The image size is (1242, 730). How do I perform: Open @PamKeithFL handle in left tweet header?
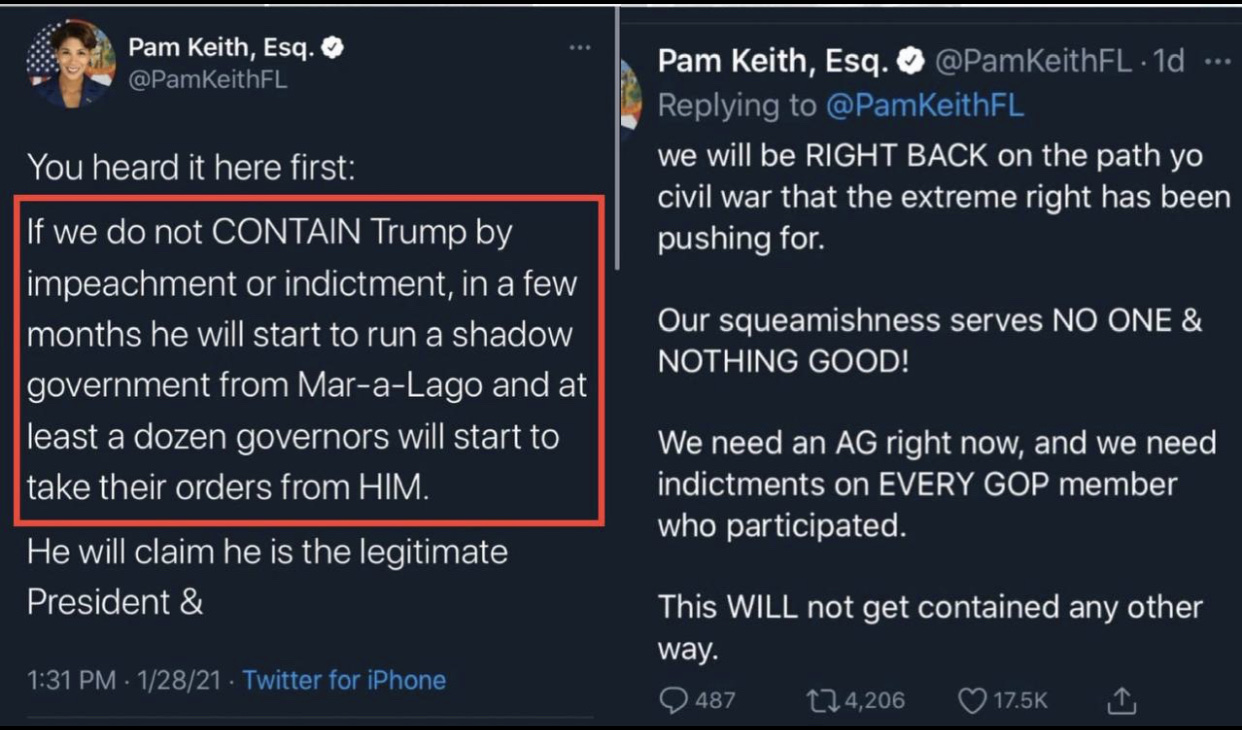pyautogui.click(x=208, y=81)
